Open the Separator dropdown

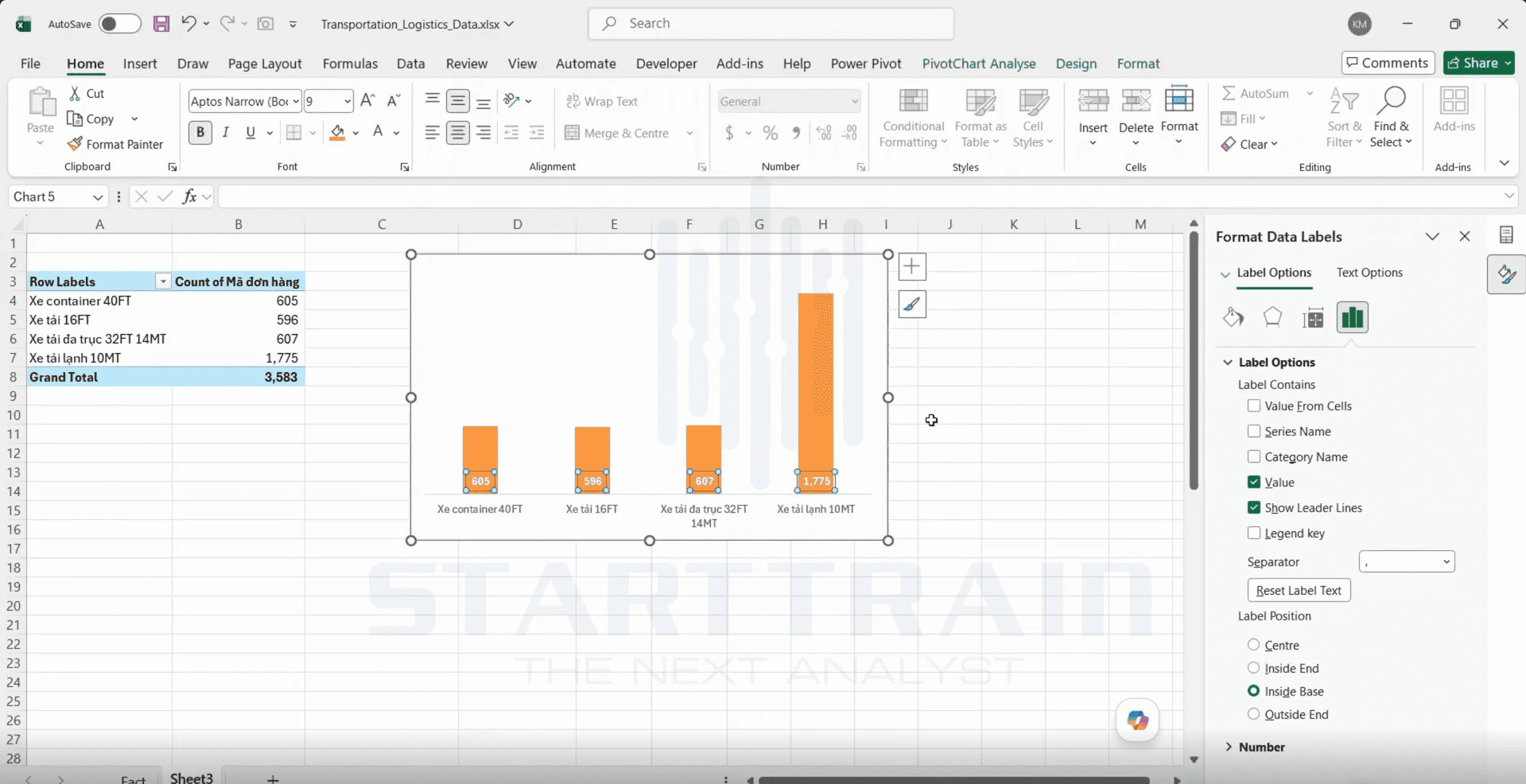tap(1407, 561)
